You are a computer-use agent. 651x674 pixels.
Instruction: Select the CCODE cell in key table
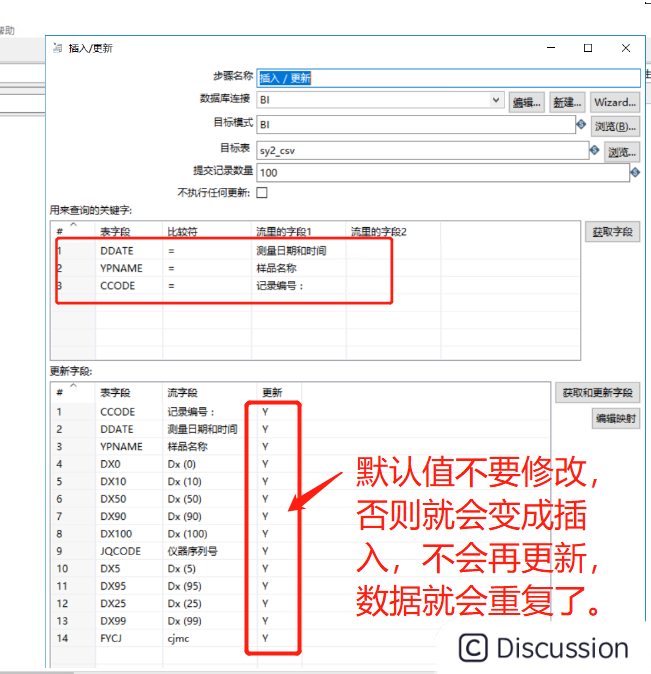[117, 286]
